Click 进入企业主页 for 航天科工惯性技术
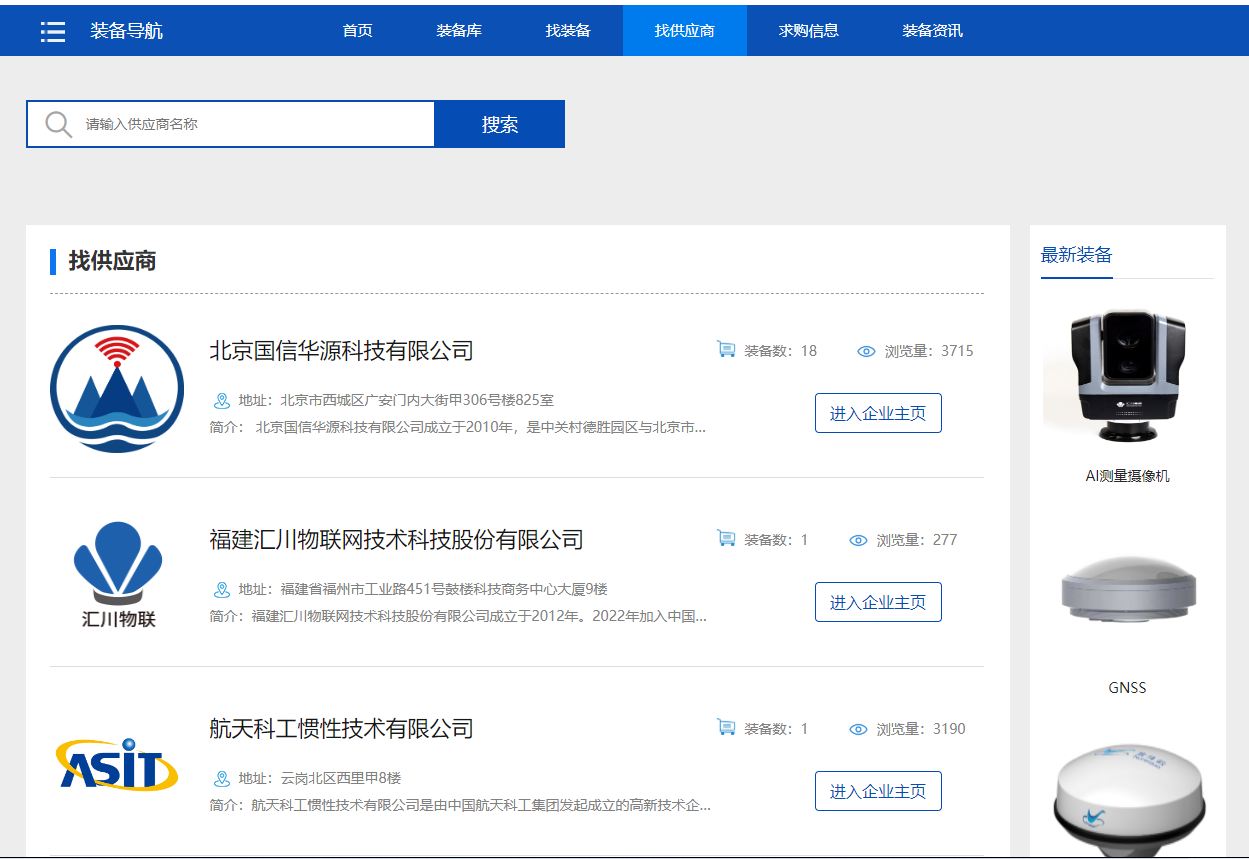 tap(878, 791)
